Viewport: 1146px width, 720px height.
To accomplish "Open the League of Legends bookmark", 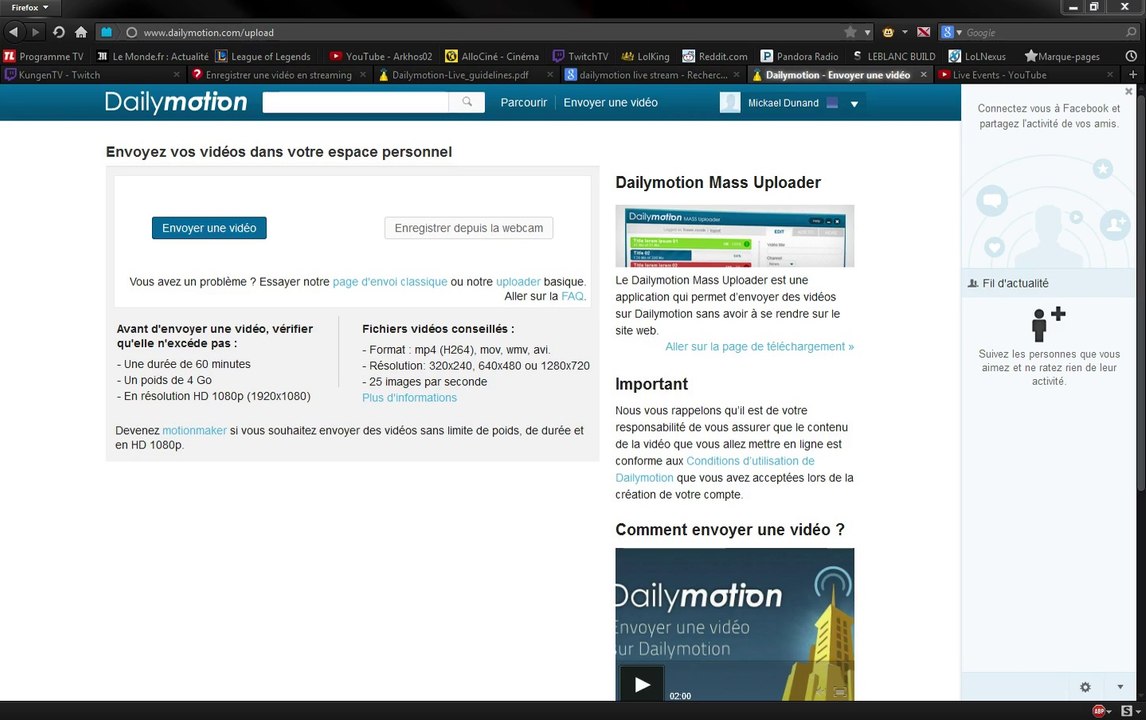I will [x=263, y=56].
